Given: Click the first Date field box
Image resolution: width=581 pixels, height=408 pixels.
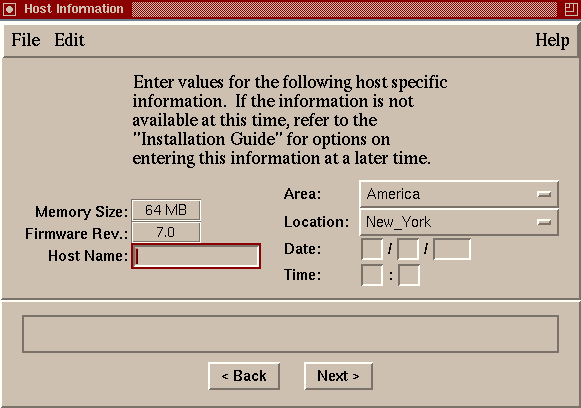Looking at the screenshot, I should pyautogui.click(x=372, y=249).
